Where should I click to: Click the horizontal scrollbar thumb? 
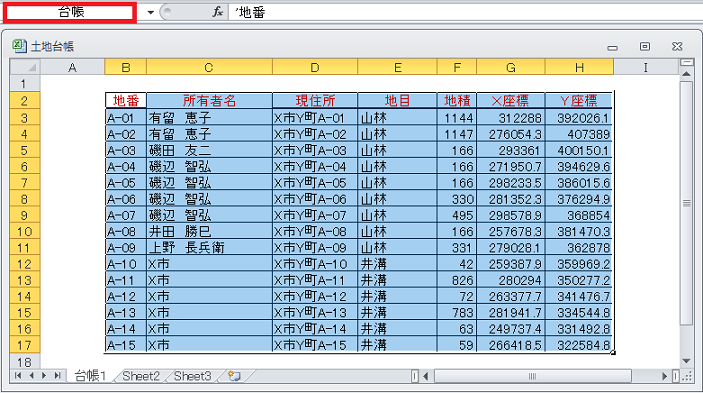tap(532, 376)
